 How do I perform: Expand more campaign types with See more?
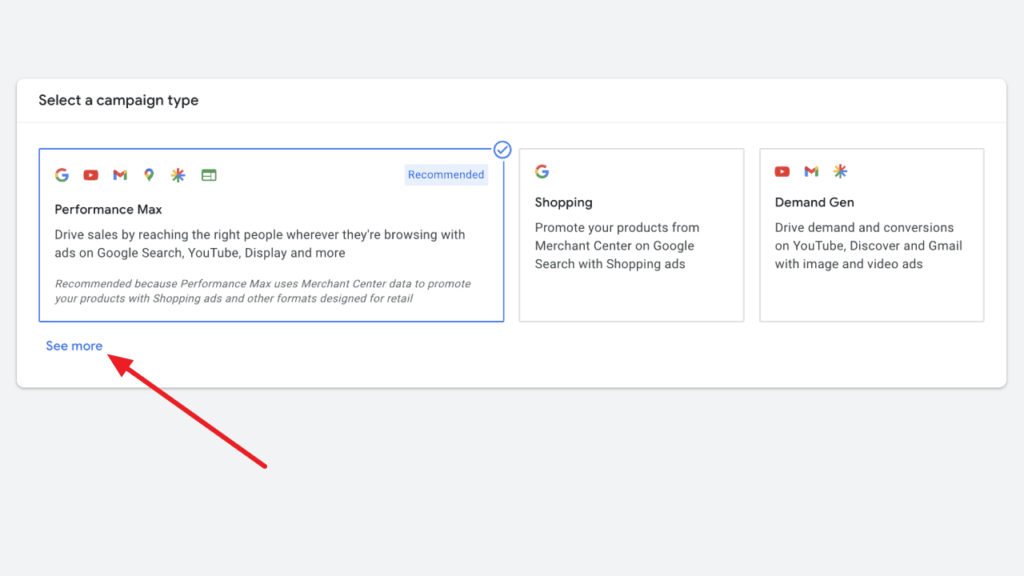(73, 345)
